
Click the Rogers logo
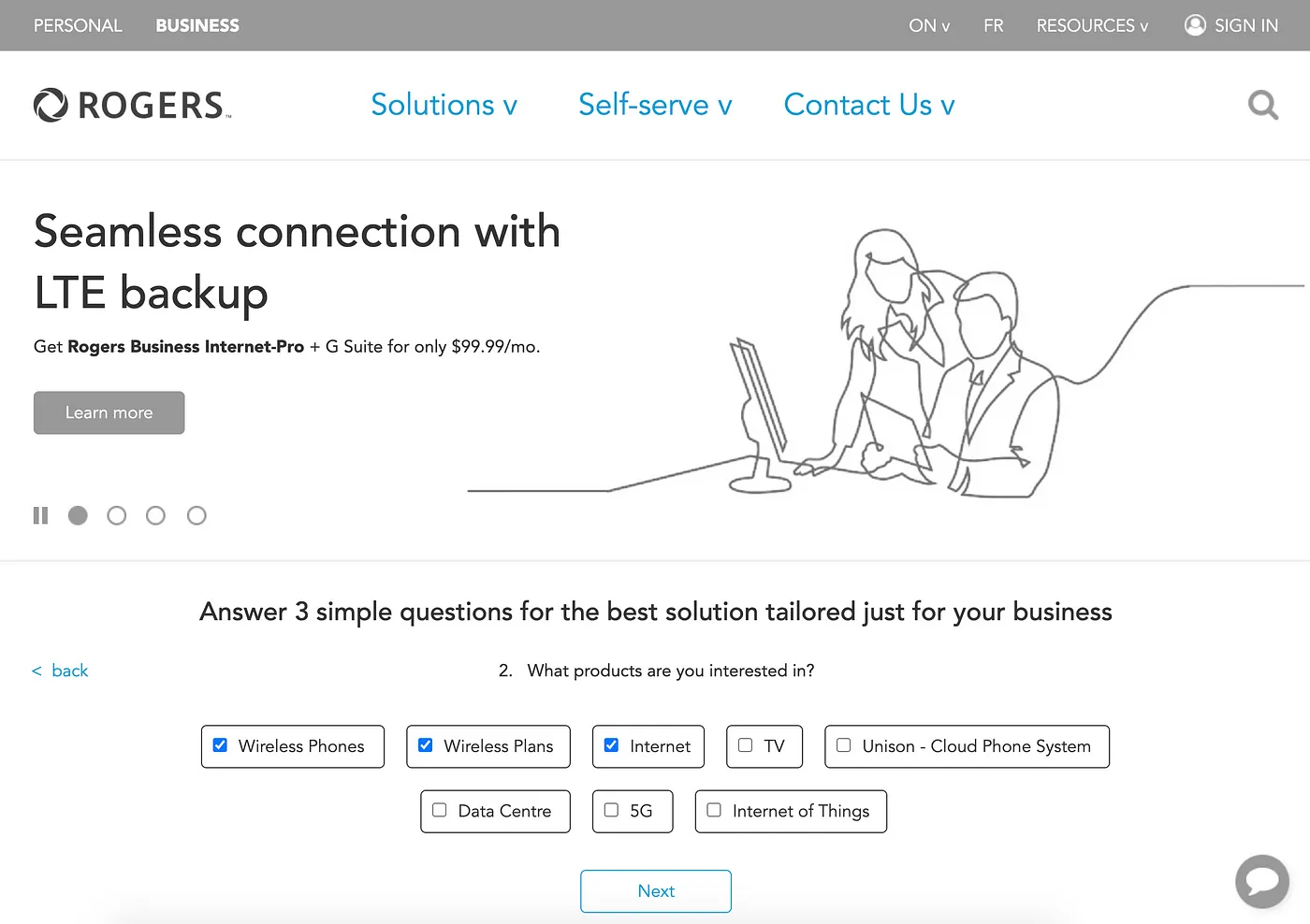[x=132, y=105]
